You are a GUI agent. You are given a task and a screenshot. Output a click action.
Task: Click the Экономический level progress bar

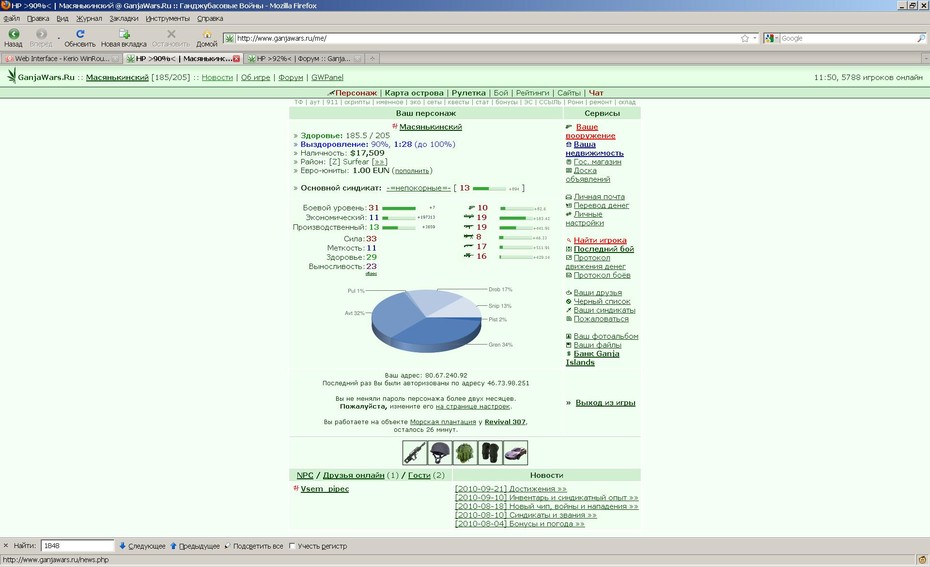(x=399, y=218)
